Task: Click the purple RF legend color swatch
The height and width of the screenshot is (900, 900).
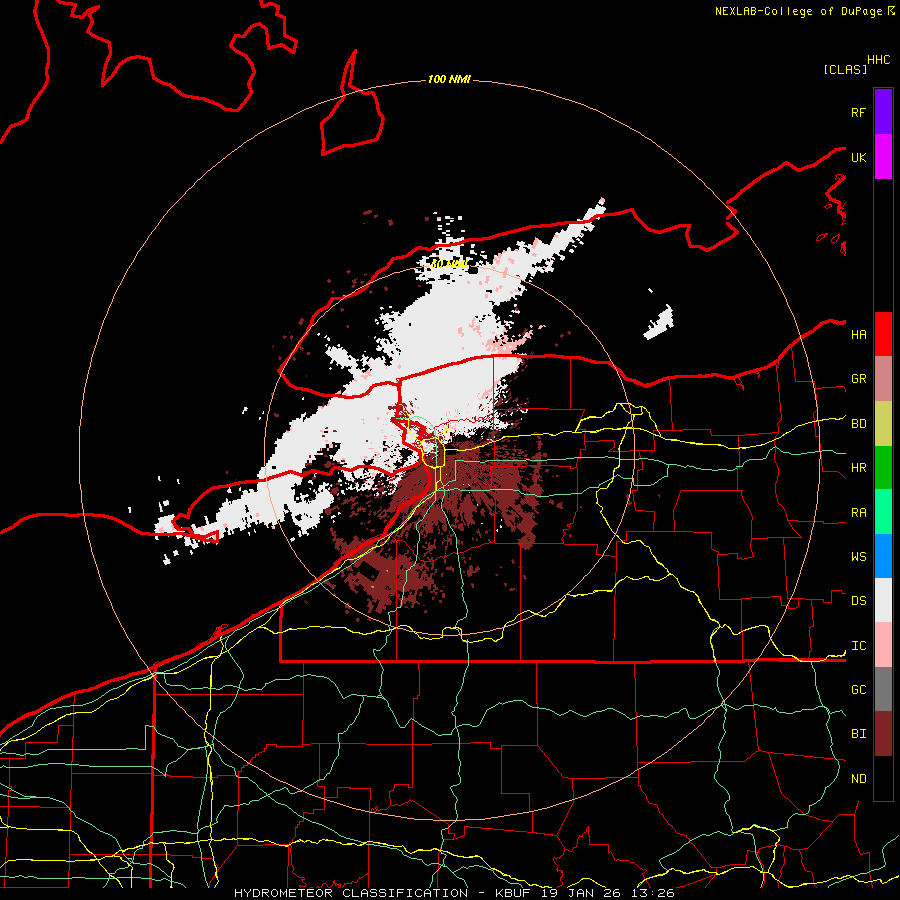Action: [x=883, y=112]
